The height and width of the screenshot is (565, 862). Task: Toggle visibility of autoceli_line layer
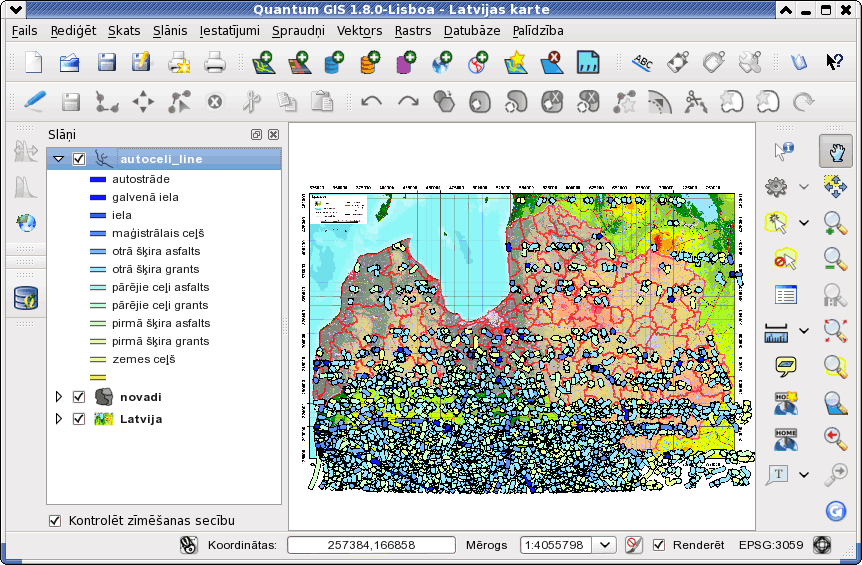pos(79,159)
